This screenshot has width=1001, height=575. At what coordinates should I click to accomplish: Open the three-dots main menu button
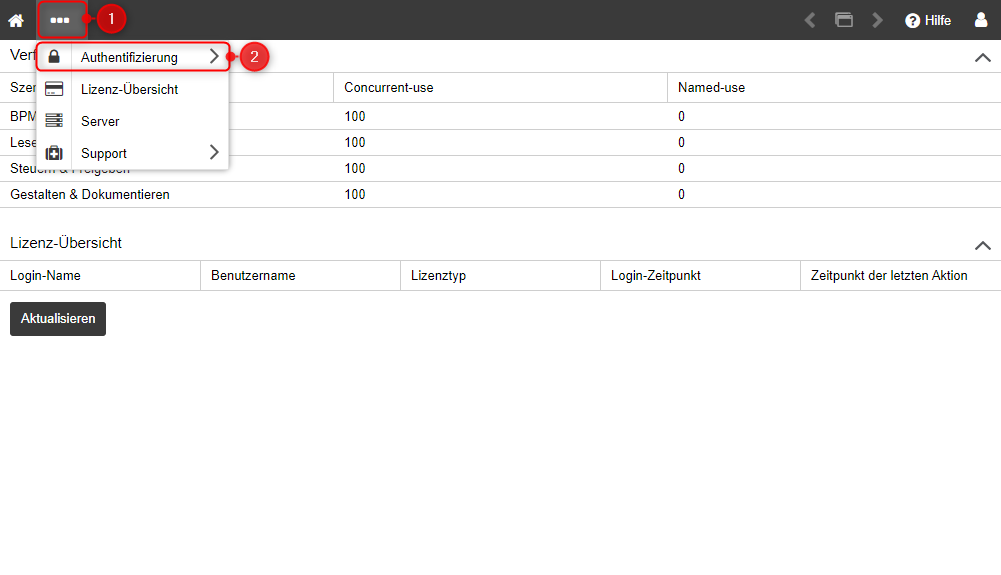pos(60,20)
